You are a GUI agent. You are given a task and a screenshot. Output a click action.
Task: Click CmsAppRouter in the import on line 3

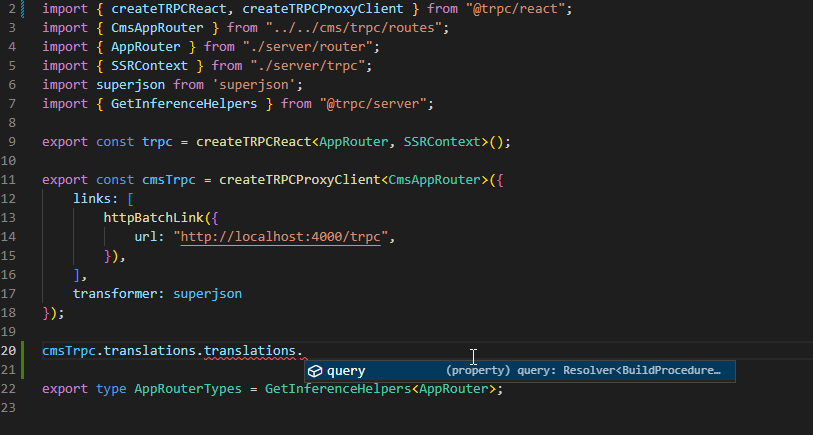tap(158, 27)
